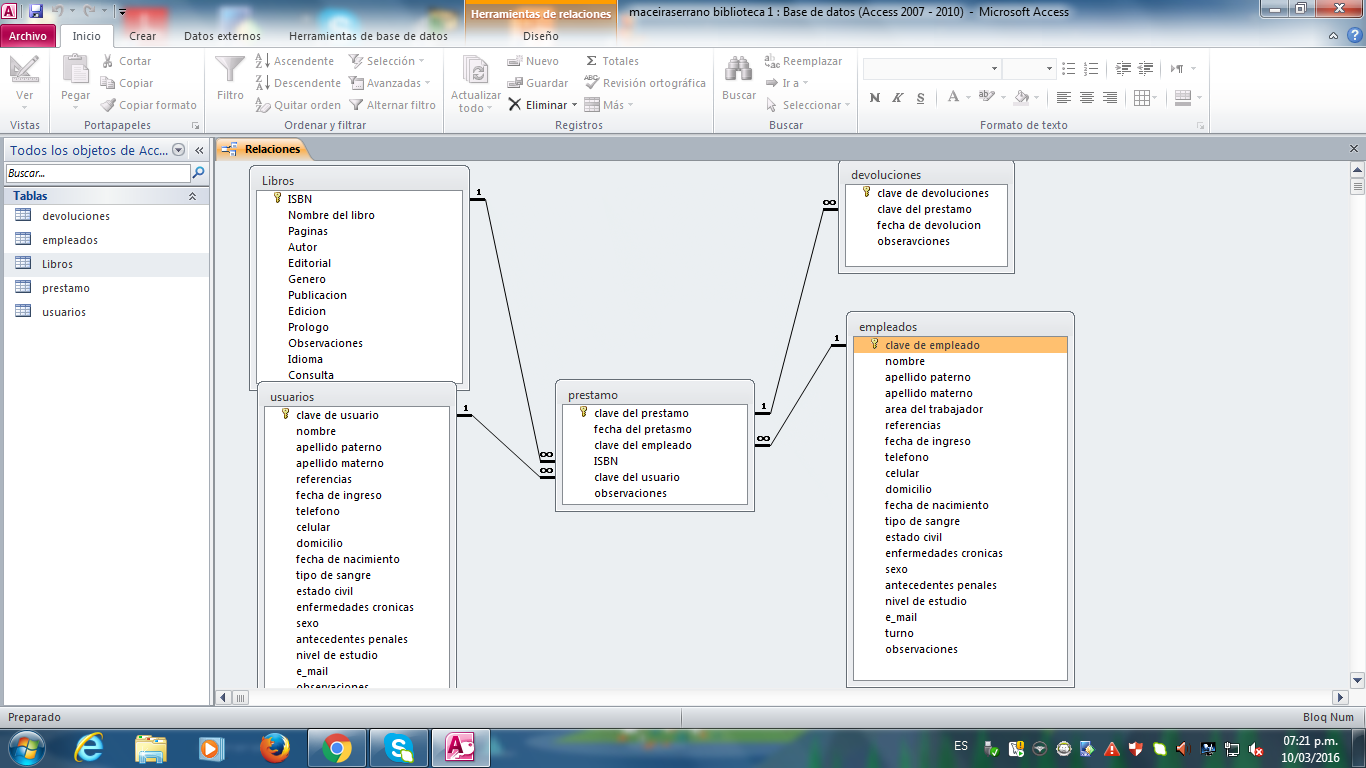The image size is (1366, 768).
Task: Open Revisión ortográfica spell check
Action: click(645, 83)
